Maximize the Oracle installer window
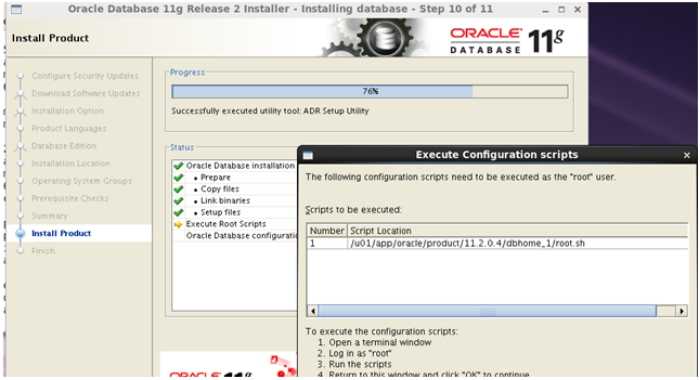Screen dimensions: 700x380 (561, 9)
